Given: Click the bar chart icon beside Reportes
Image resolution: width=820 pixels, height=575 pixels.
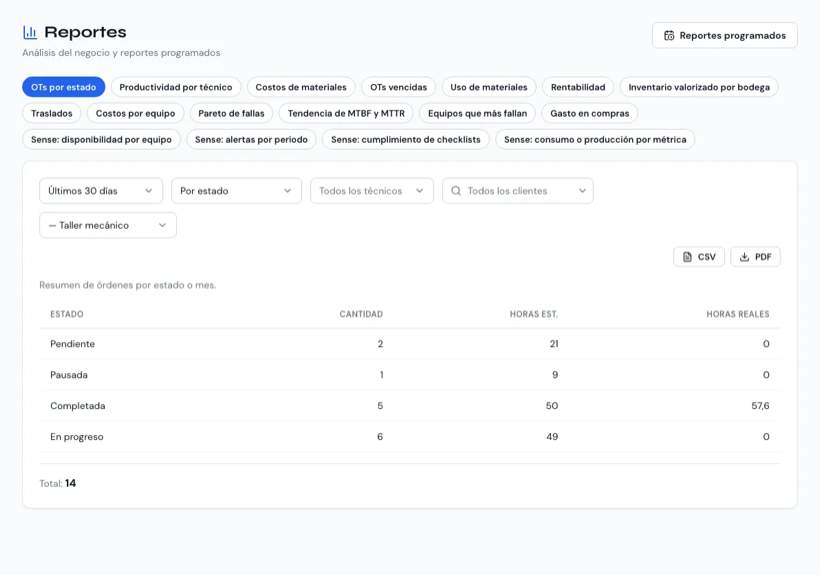Looking at the screenshot, I should (x=30, y=32).
